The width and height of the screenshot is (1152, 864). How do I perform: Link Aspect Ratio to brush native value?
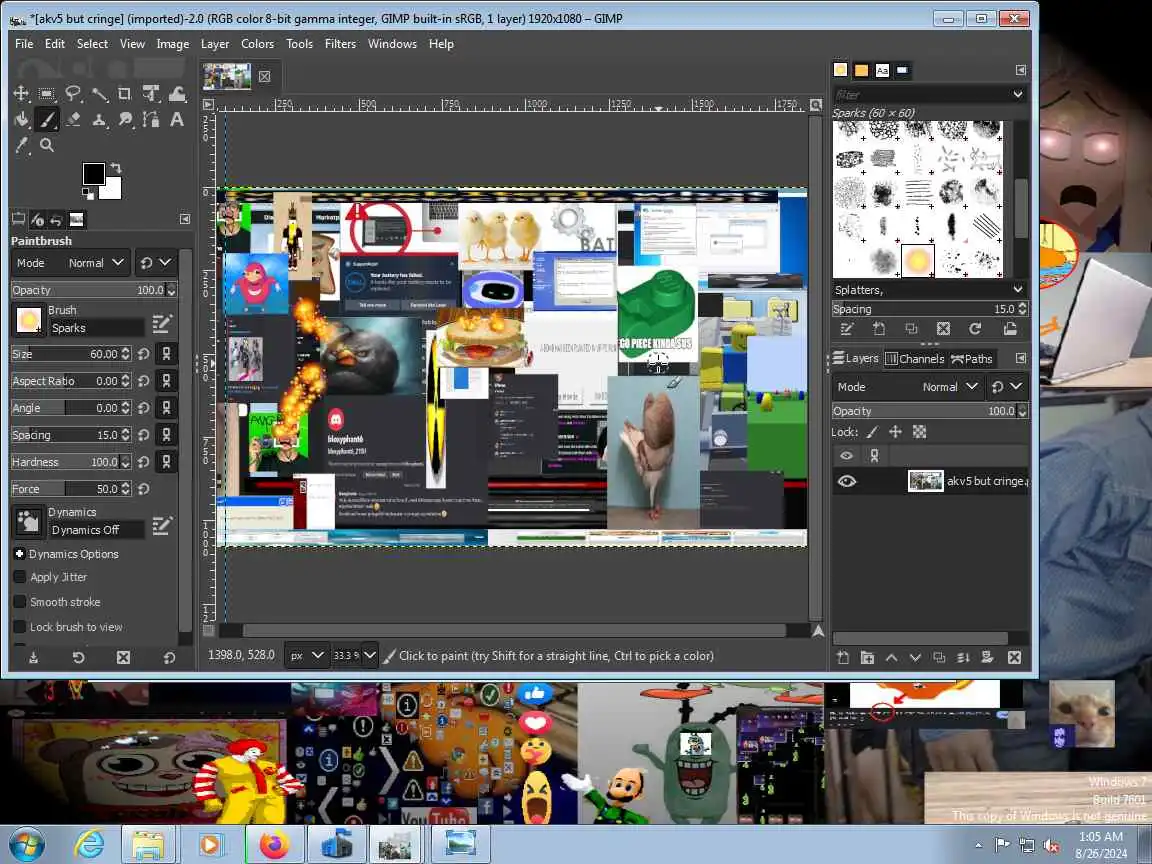[166, 381]
